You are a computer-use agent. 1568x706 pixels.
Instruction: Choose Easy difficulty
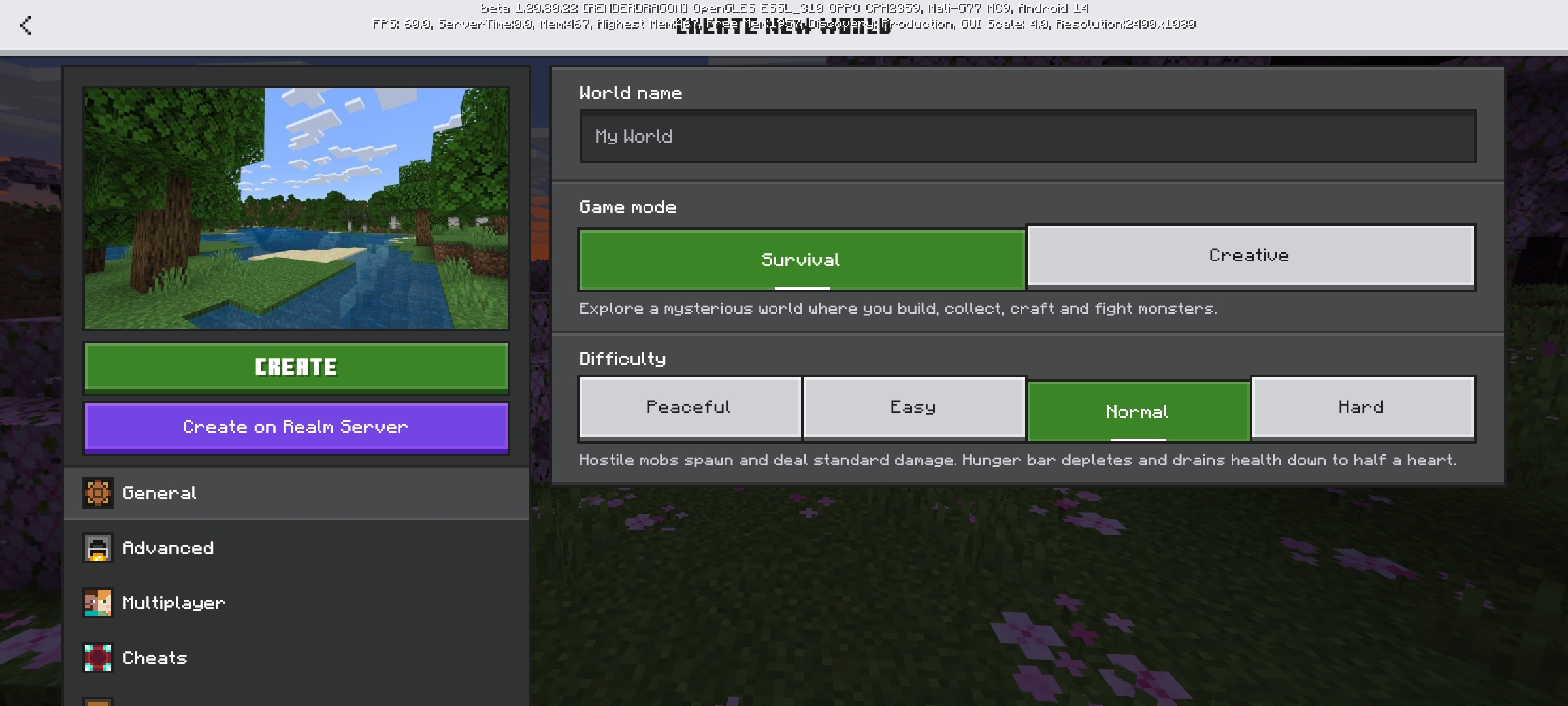(913, 407)
